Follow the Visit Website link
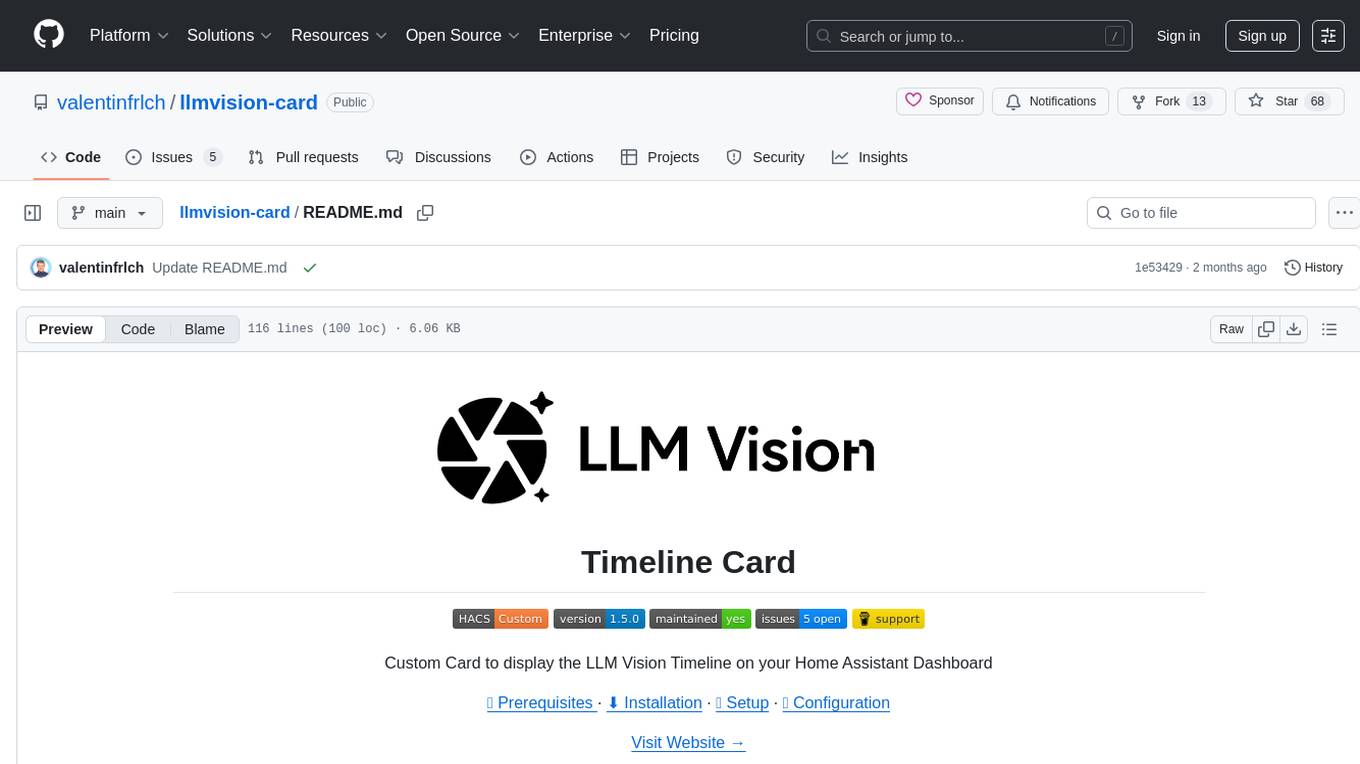 (688, 743)
